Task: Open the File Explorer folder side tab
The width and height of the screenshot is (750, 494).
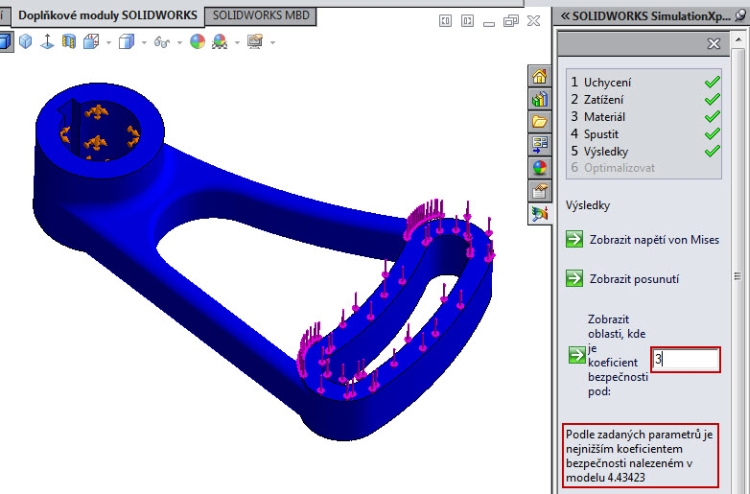Action: pyautogui.click(x=540, y=121)
